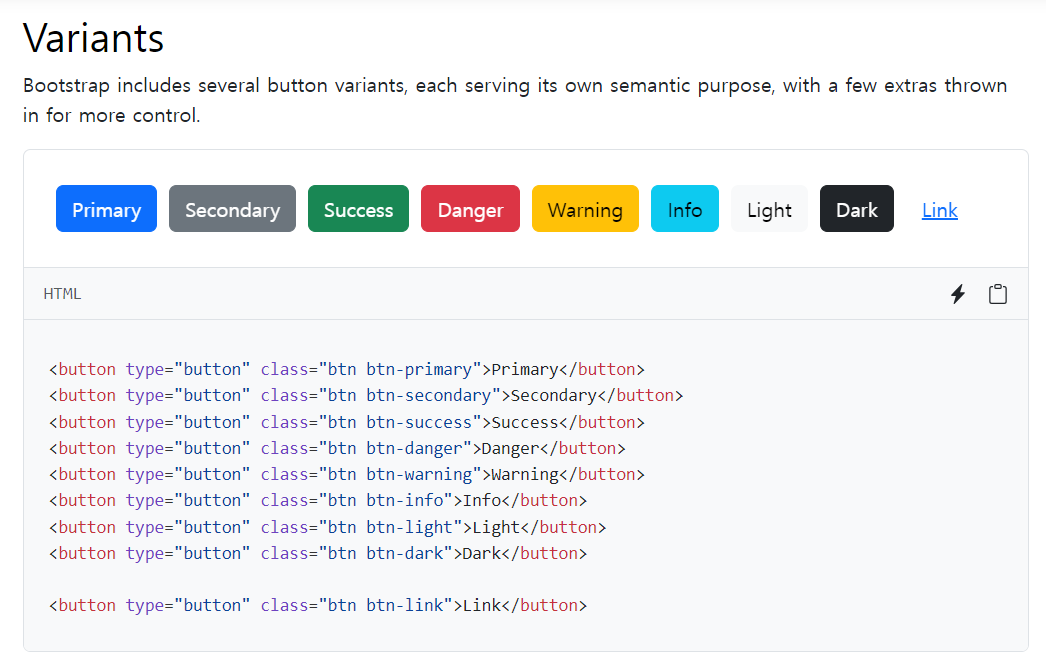Click the Link styled button

click(940, 210)
